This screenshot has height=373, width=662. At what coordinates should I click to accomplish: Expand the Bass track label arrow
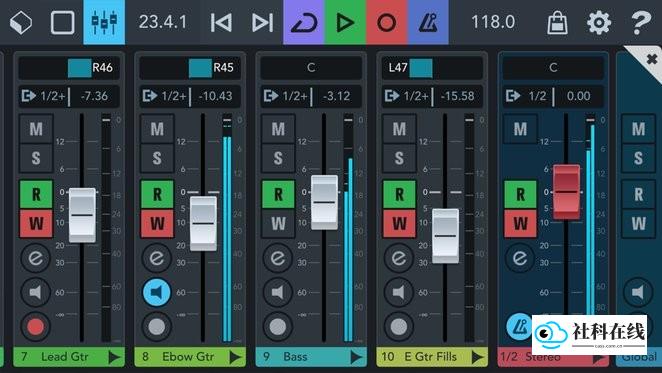pyautogui.click(x=356, y=357)
